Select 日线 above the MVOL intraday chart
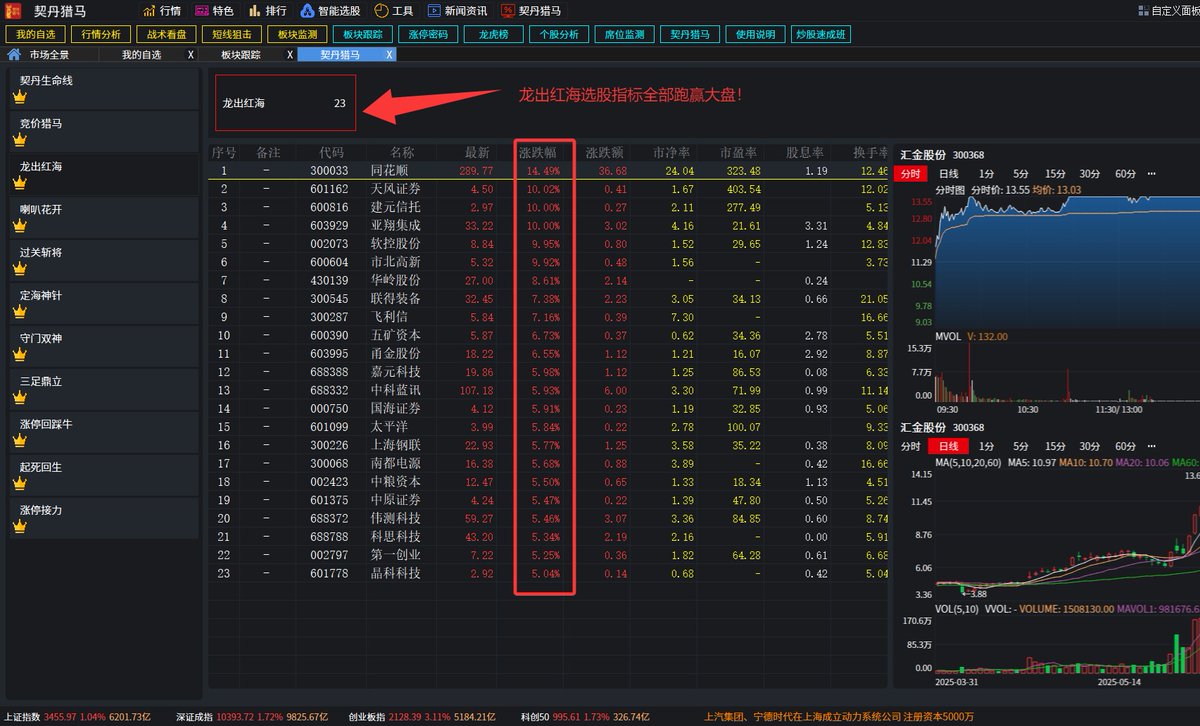Image resolution: width=1200 pixels, height=726 pixels. (x=948, y=174)
